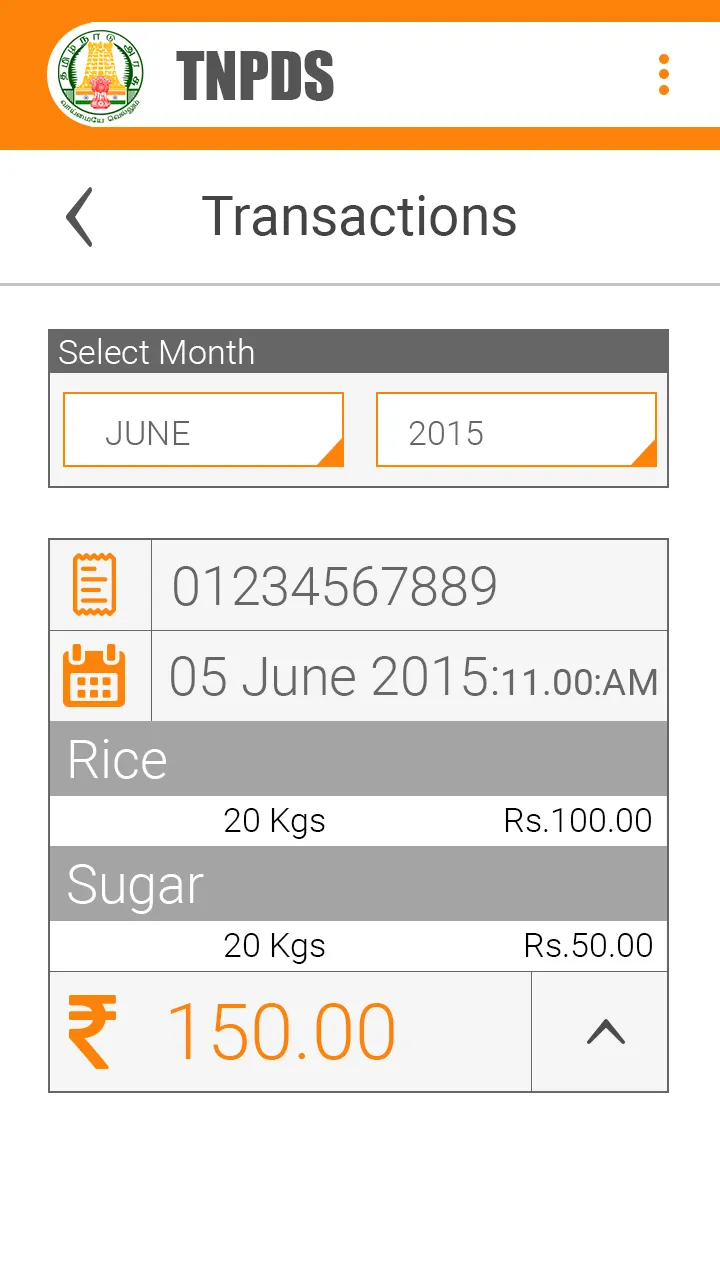Open the three-dot overflow menu

(663, 75)
